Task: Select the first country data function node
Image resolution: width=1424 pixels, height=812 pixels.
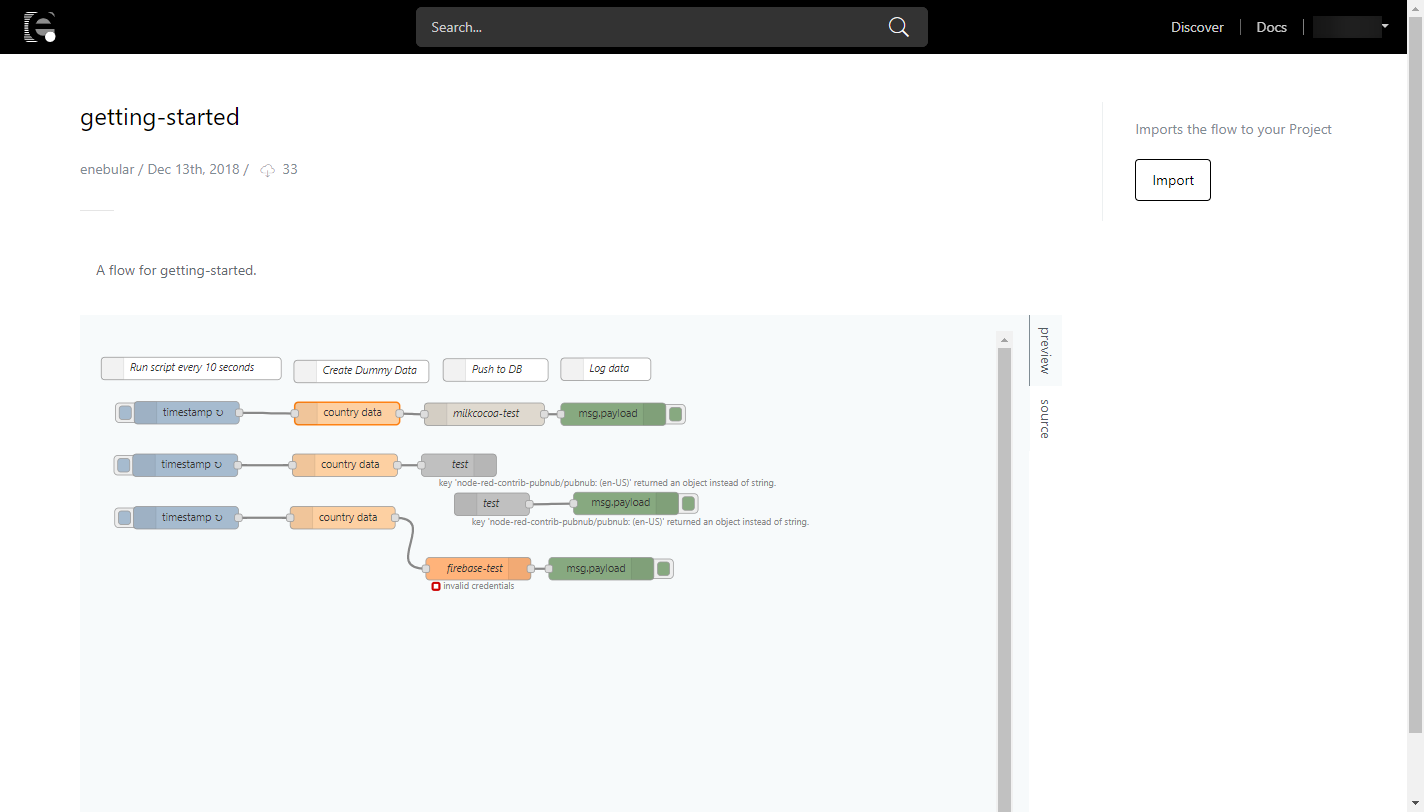Action: [x=347, y=413]
